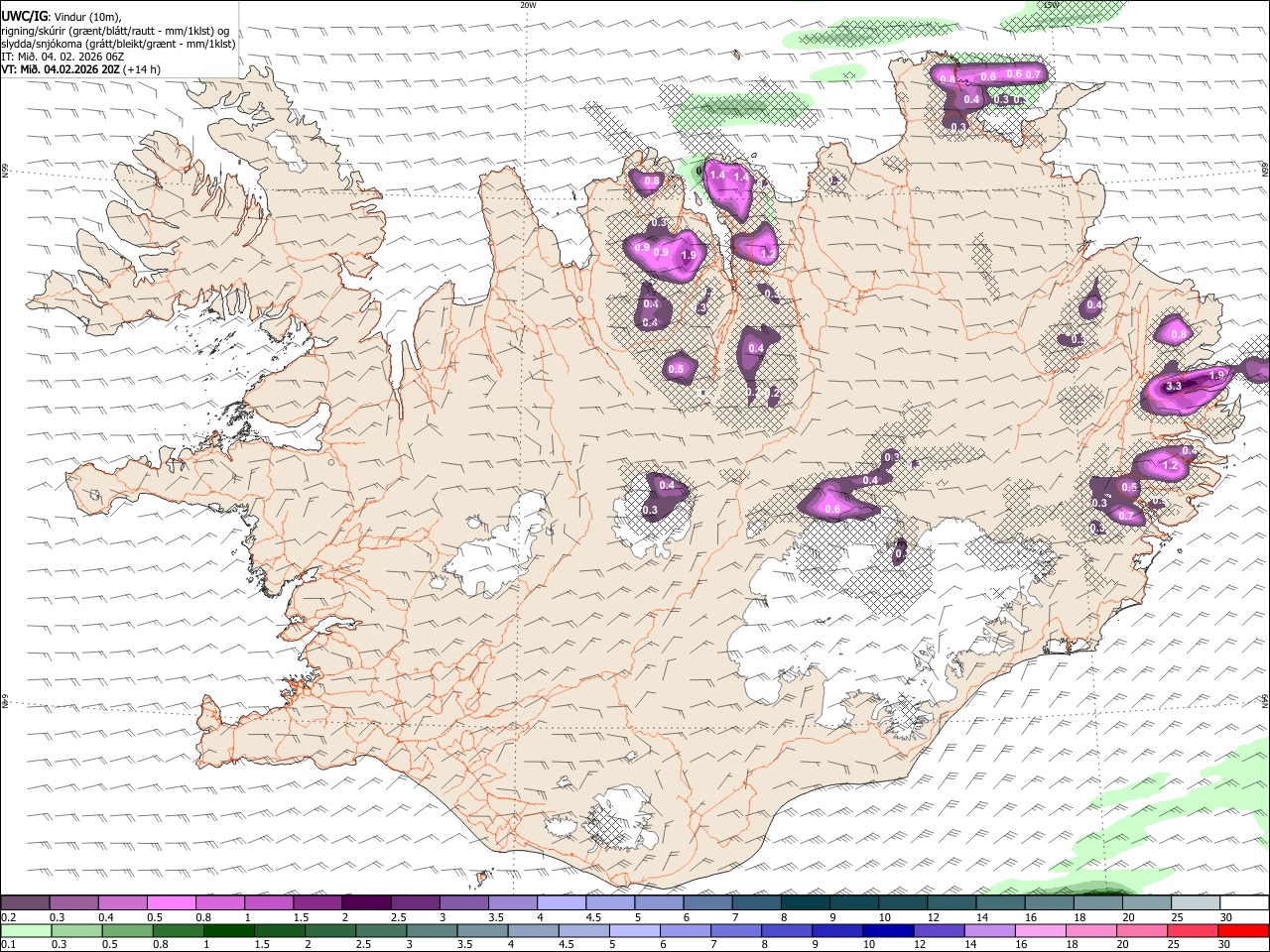Screen dimensions: 1270x952
Task: Select the pale gray top legend swatch at 25
Action: [x=1195, y=903]
